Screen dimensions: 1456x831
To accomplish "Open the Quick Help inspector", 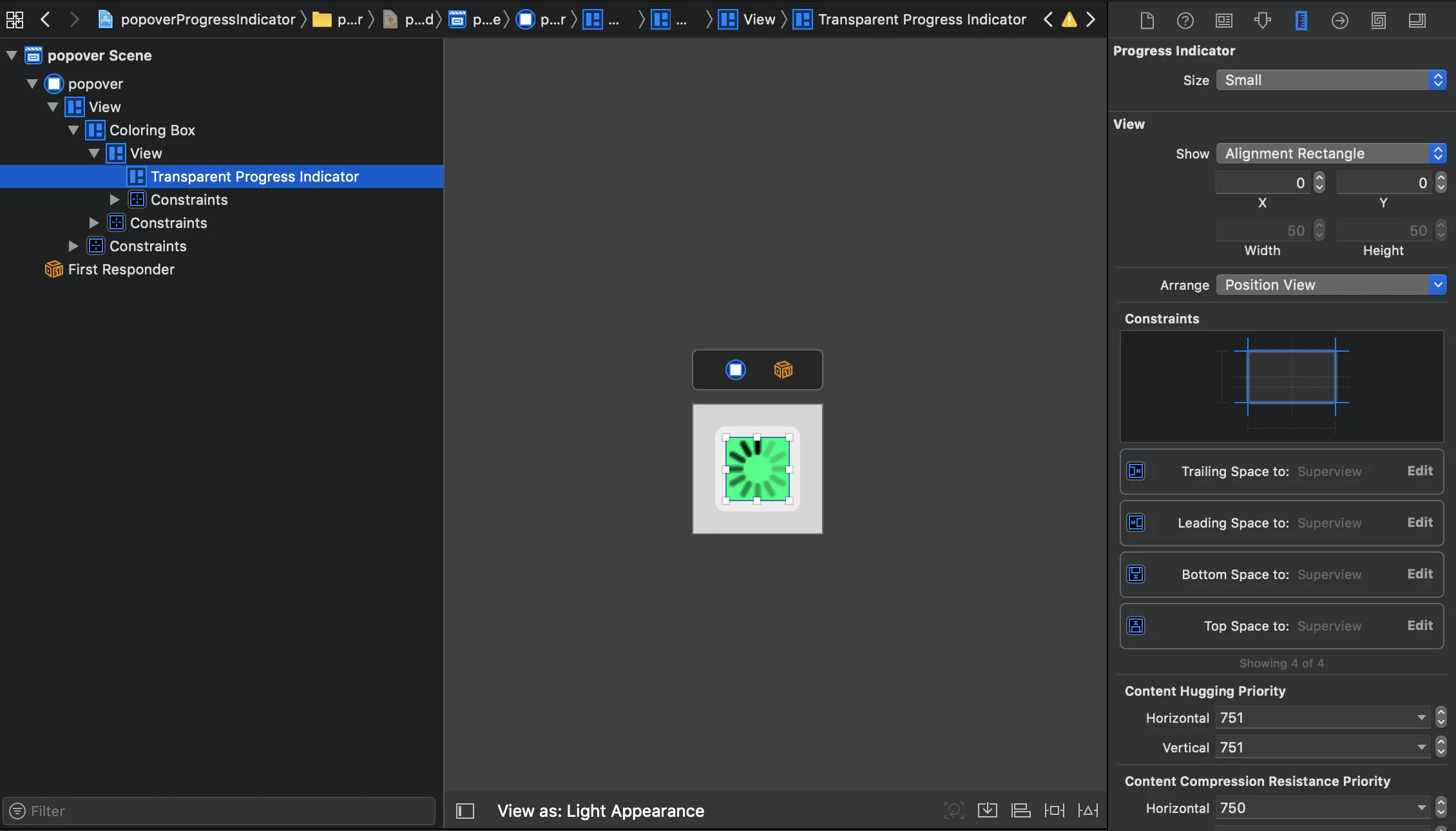I will 1185,21.
